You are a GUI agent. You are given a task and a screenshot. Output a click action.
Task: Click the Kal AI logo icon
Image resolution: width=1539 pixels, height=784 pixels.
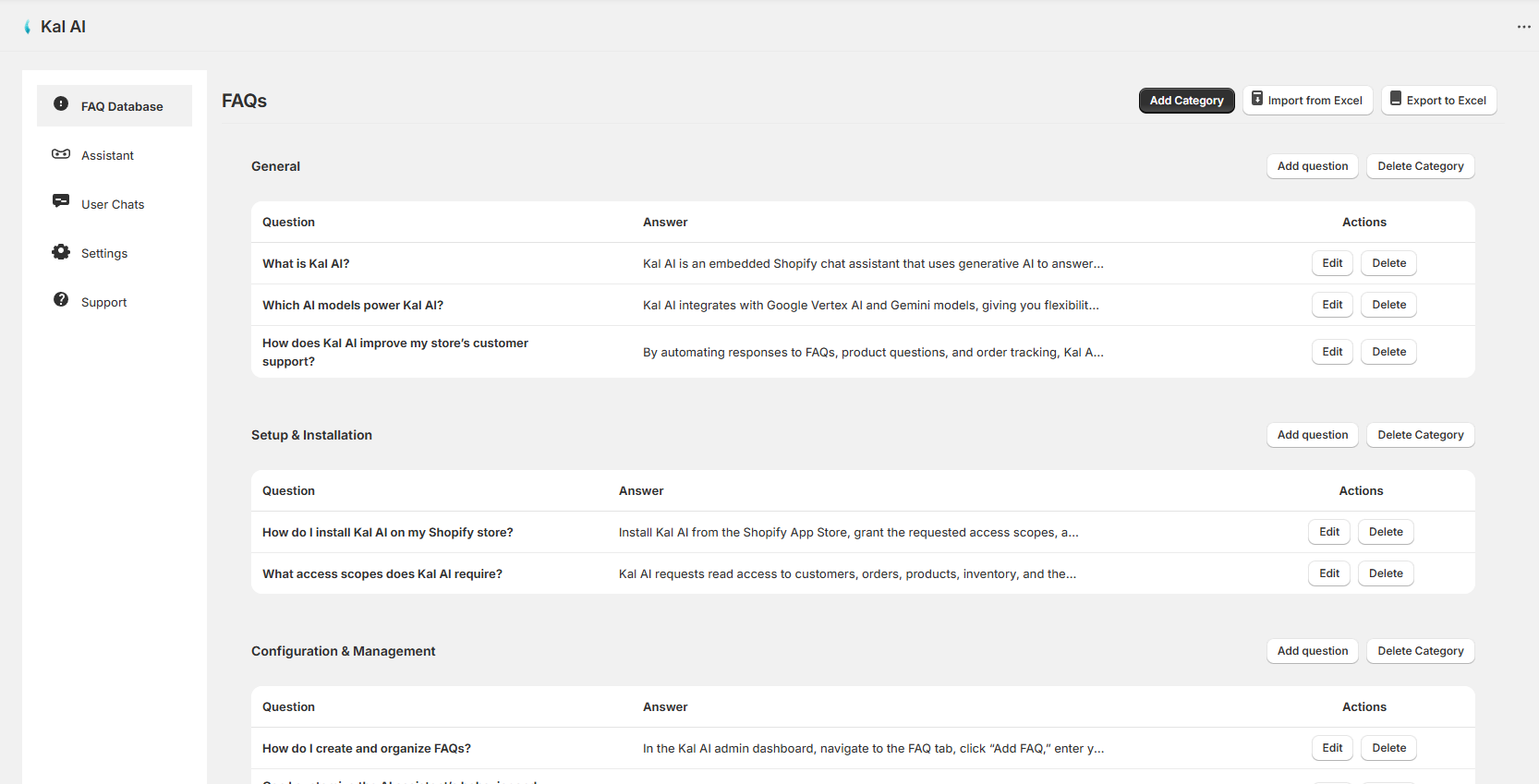click(28, 27)
